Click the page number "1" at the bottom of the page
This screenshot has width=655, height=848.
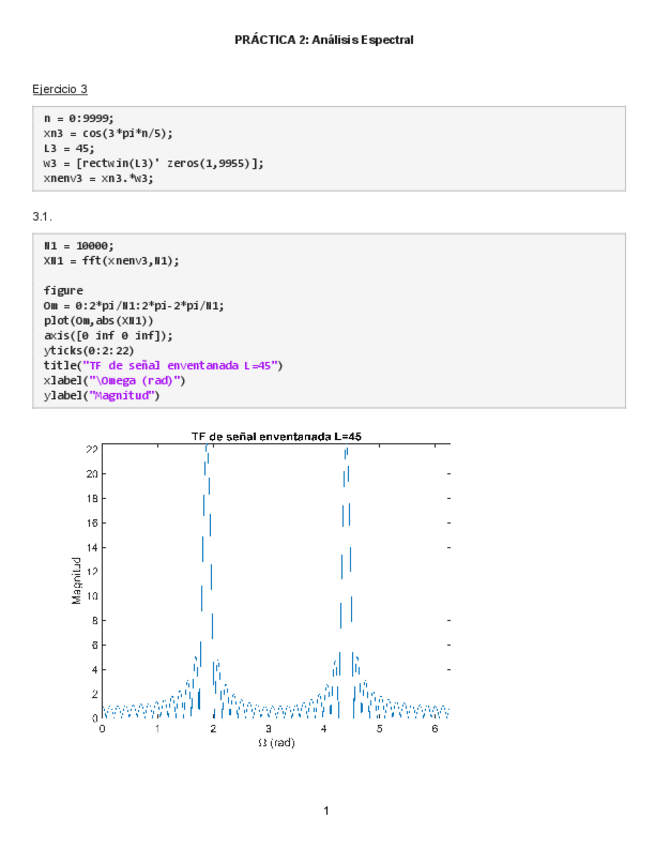click(x=326, y=811)
